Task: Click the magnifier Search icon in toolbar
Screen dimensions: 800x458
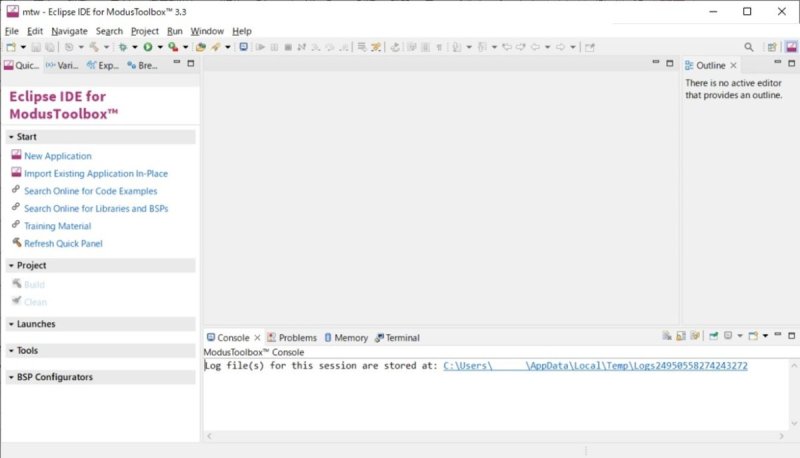Action: click(748, 47)
